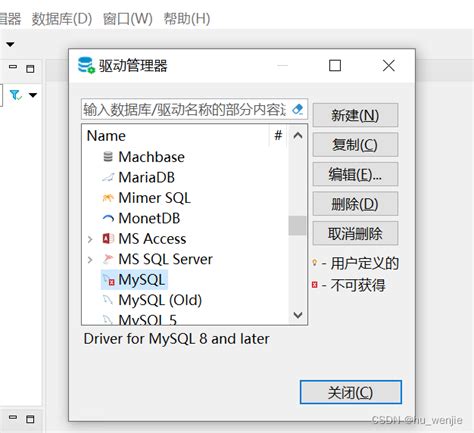Image resolution: width=474 pixels, height=433 pixels.
Task: Click the Name column header
Action: coord(176,136)
